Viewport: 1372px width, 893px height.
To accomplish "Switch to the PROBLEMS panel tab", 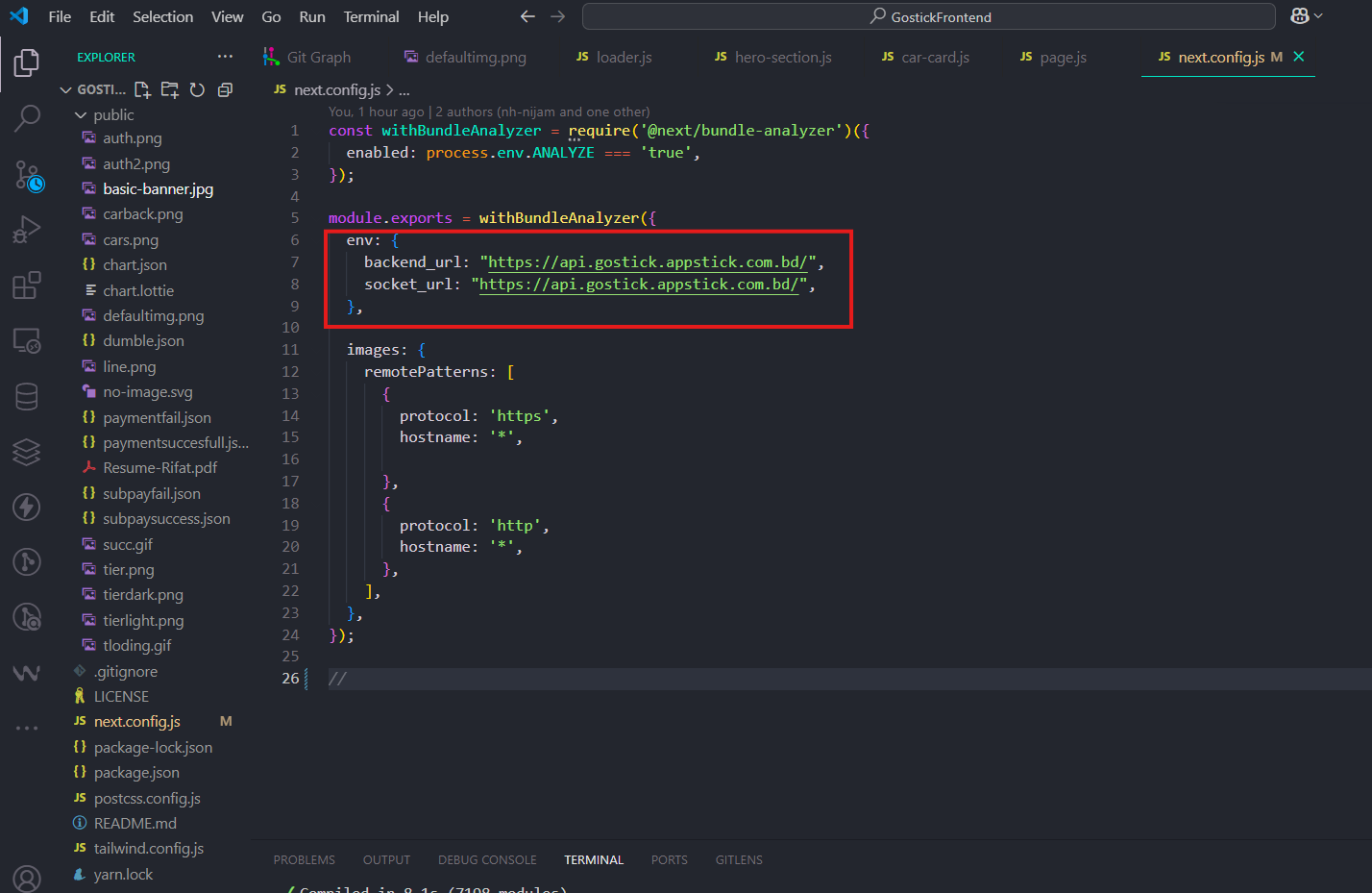I will [304, 859].
